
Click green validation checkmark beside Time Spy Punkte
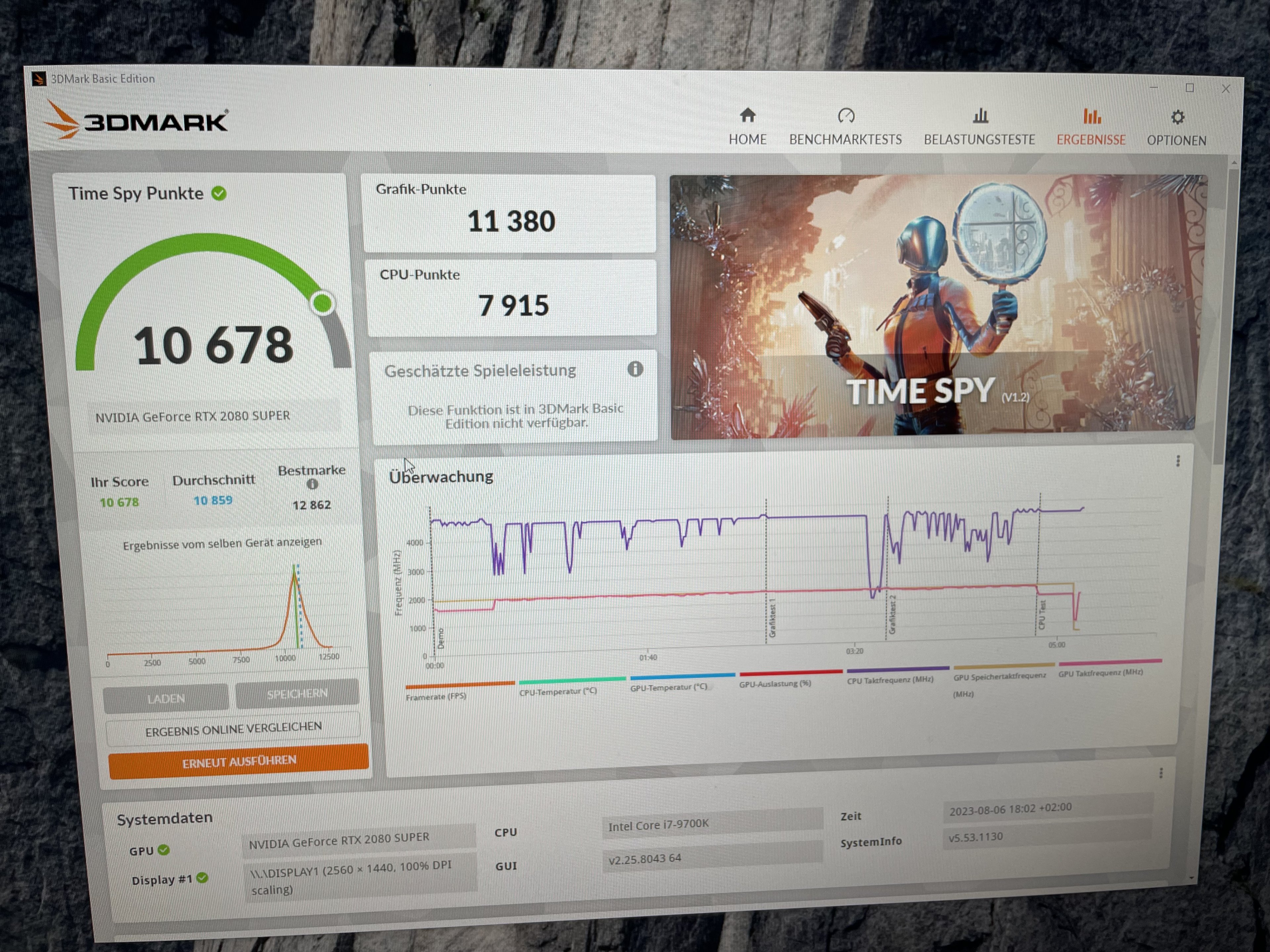(x=219, y=193)
